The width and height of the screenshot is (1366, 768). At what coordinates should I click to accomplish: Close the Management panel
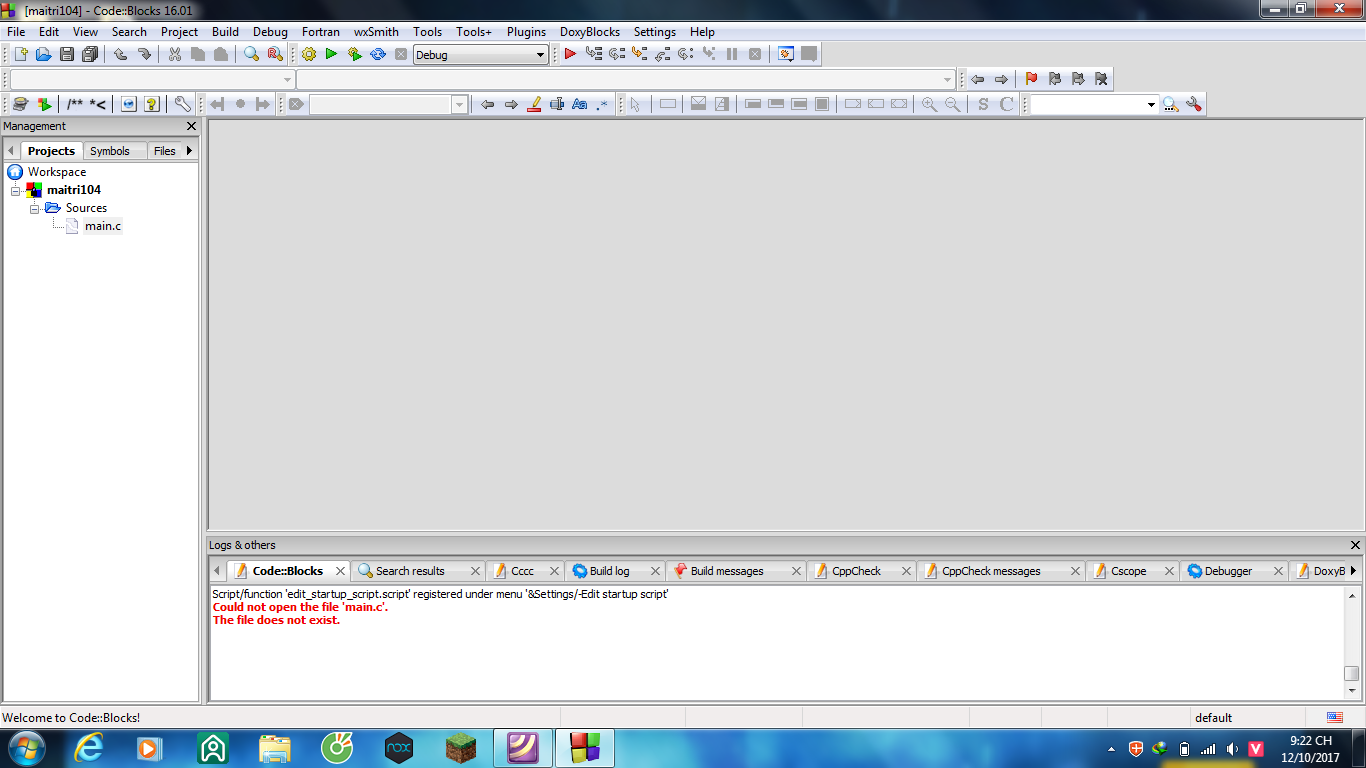point(192,126)
